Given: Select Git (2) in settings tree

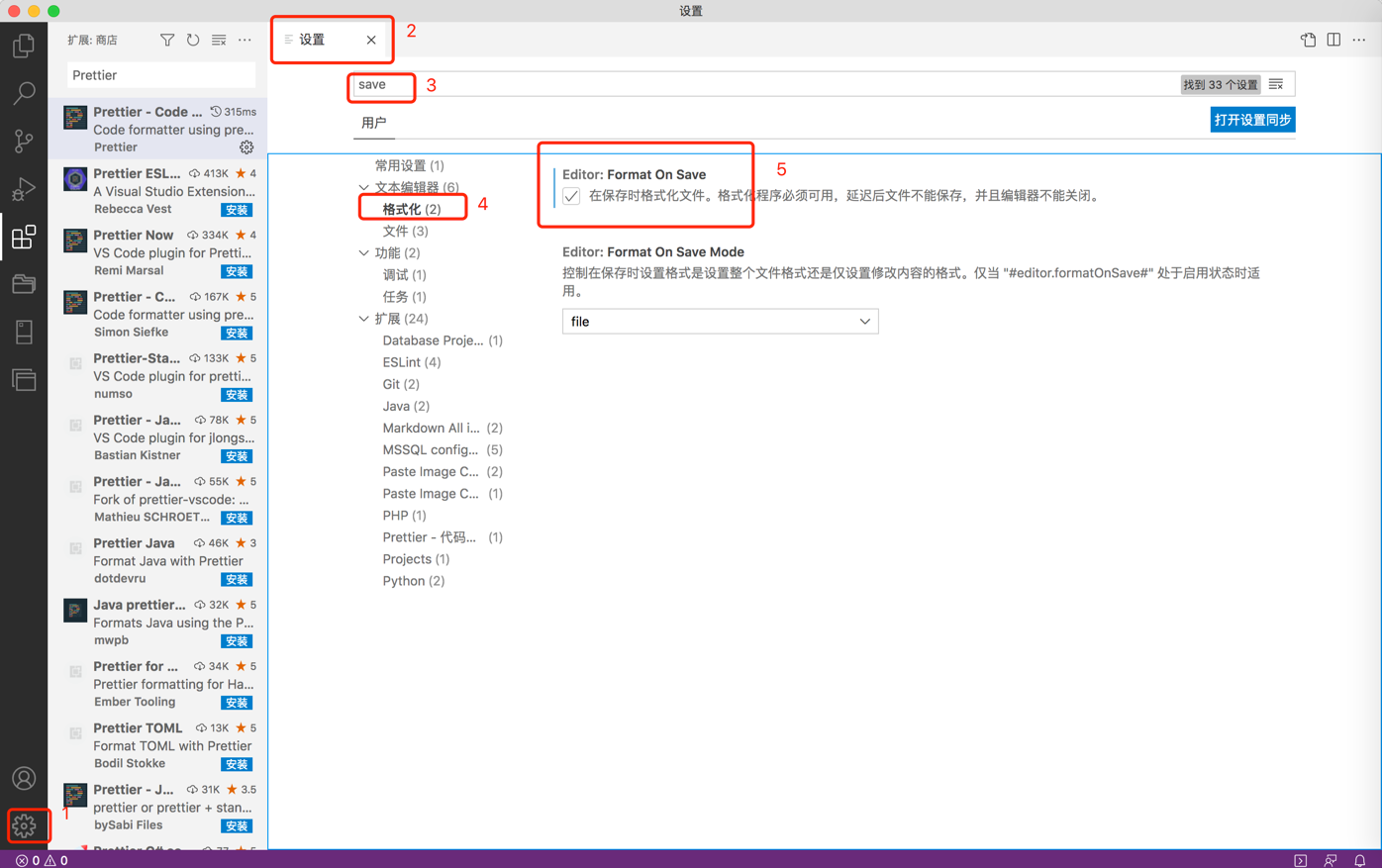Looking at the screenshot, I should point(401,384).
